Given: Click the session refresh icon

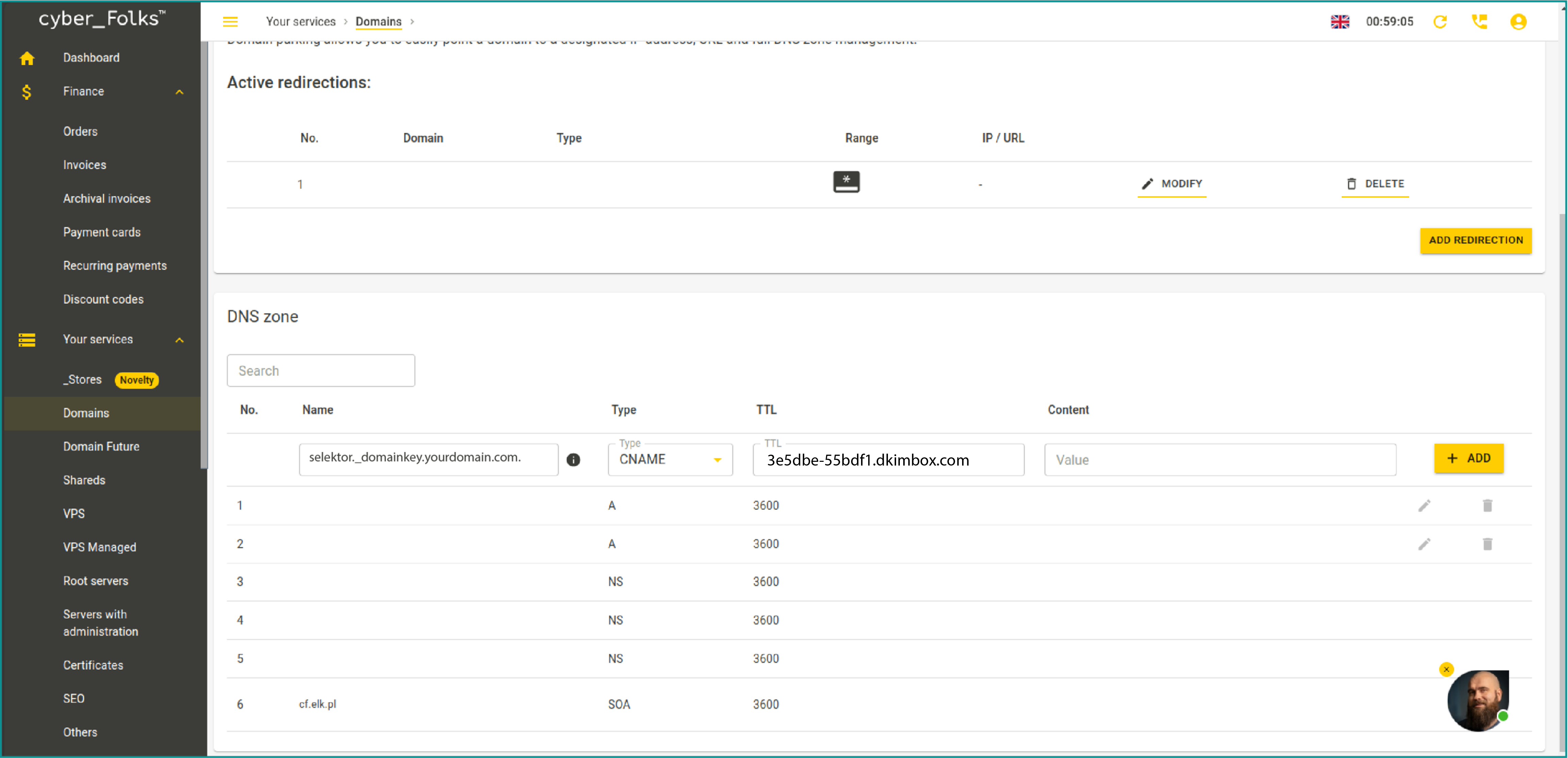Looking at the screenshot, I should [1439, 22].
